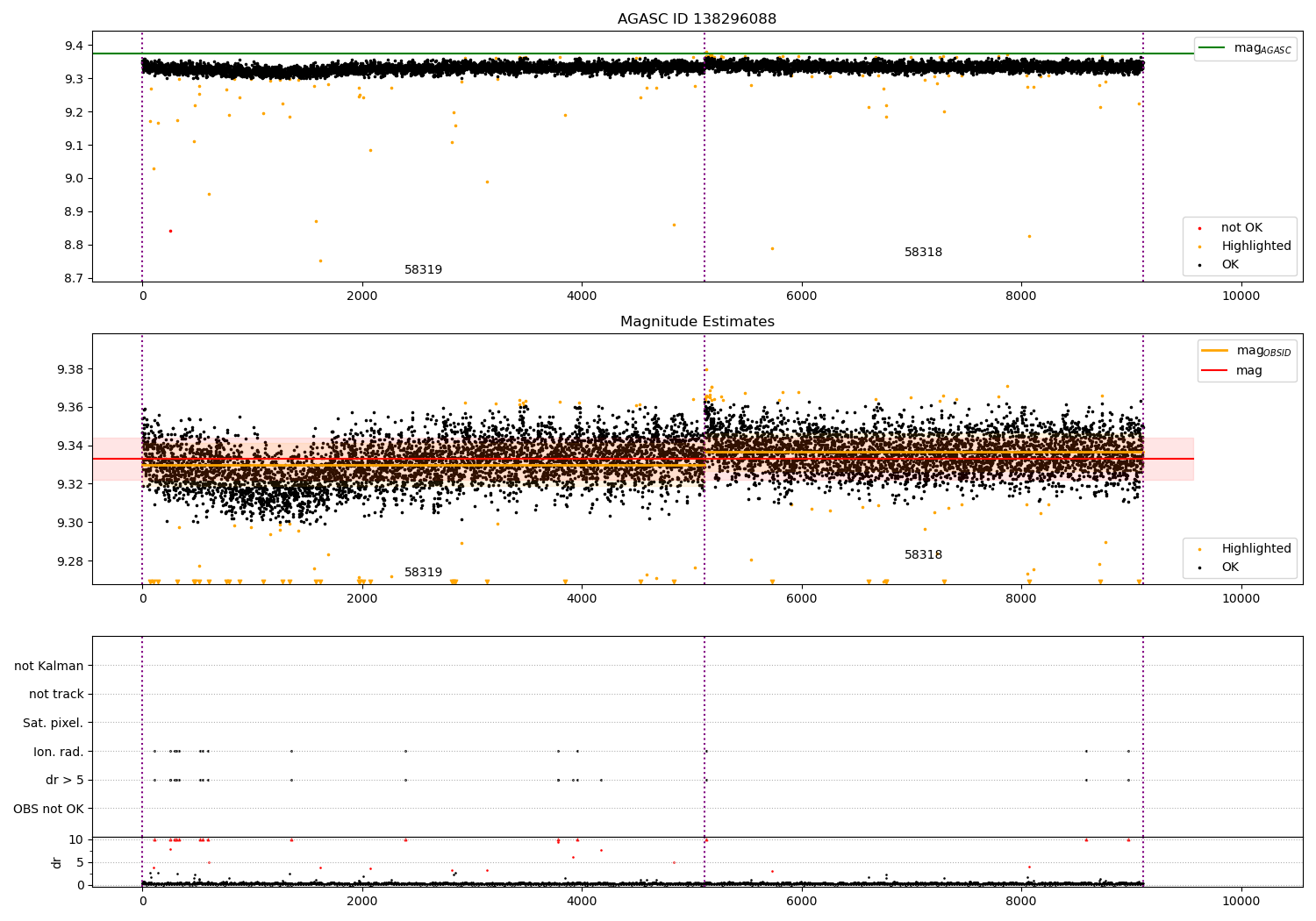1316x921 pixels.
Task: Click the 'dr > 5' row label
Action: [65, 781]
